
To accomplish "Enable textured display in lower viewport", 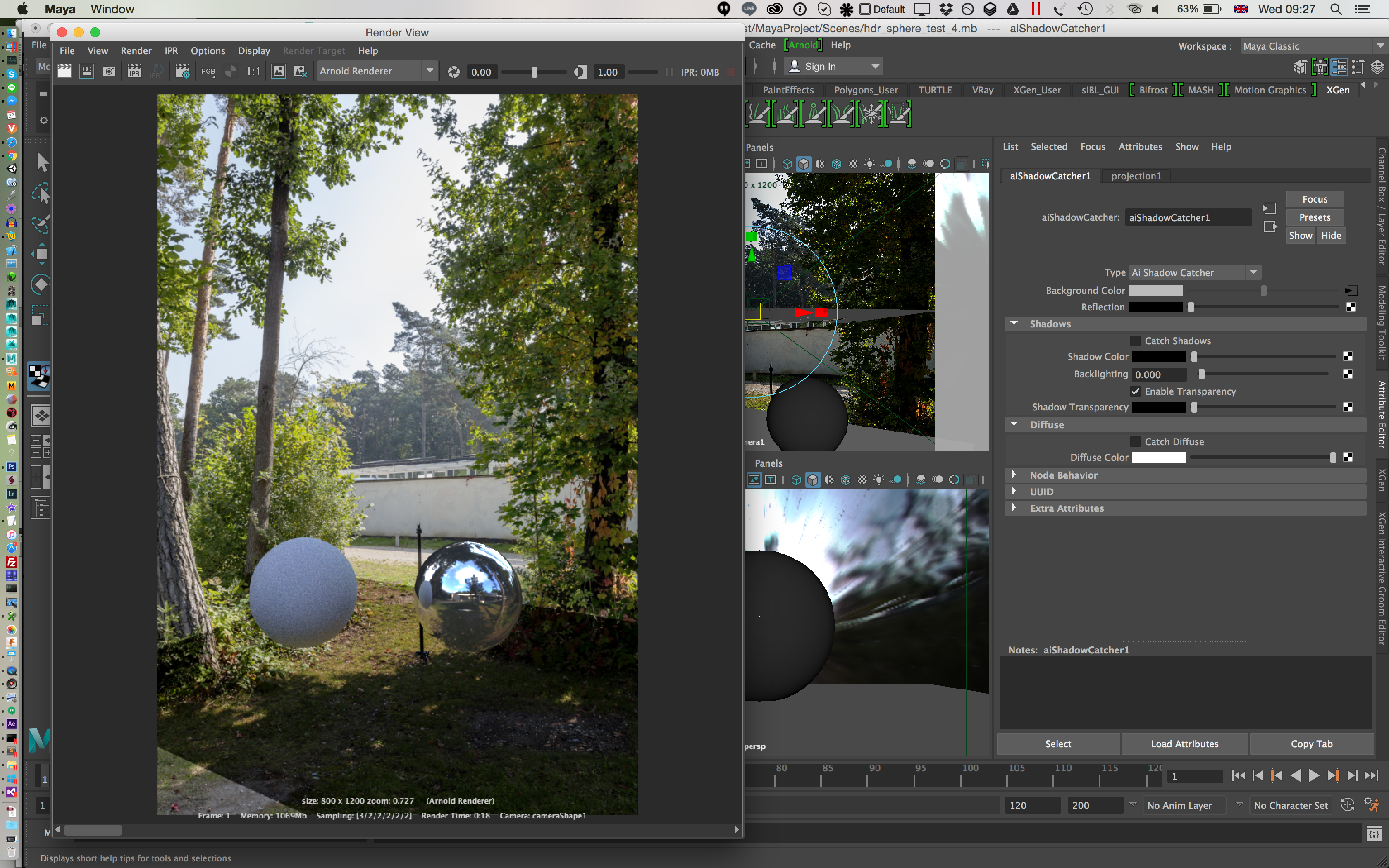I will point(862,479).
